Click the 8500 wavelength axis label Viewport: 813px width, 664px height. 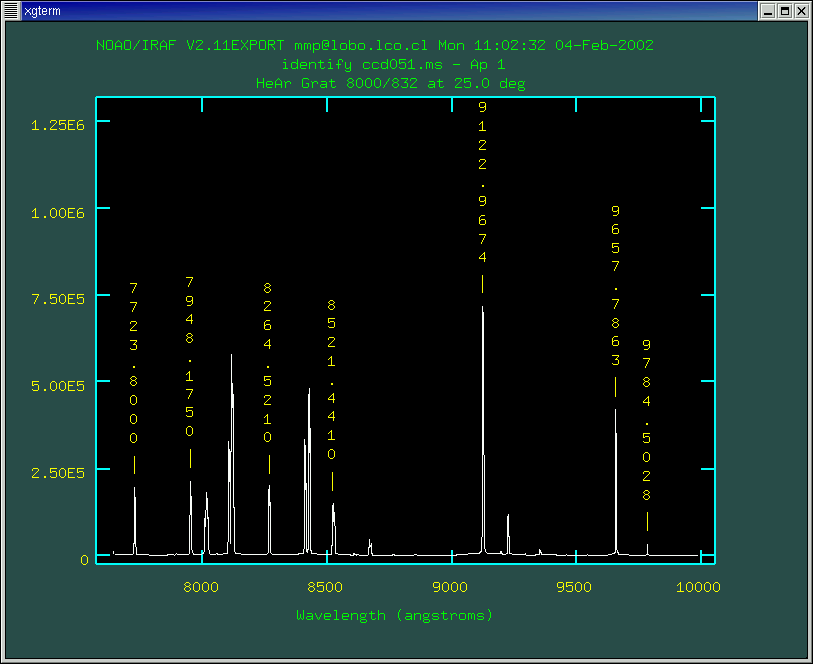point(325,587)
